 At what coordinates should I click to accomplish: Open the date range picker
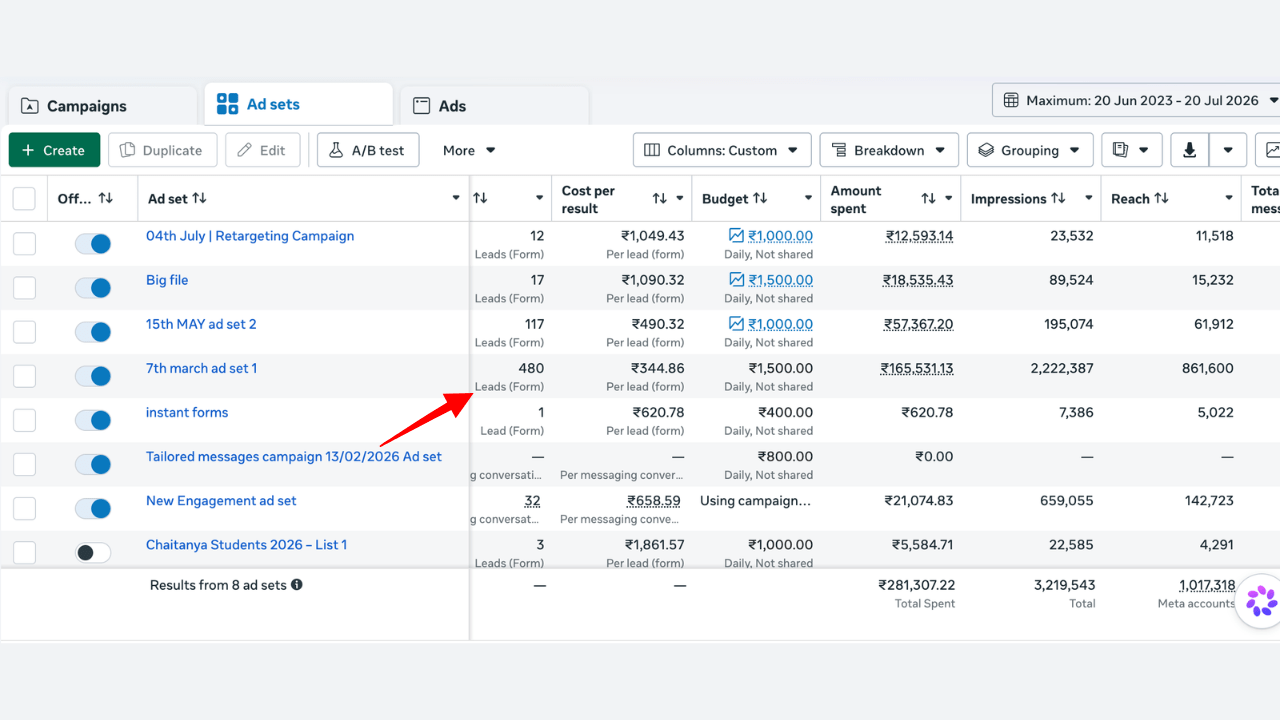1138,100
